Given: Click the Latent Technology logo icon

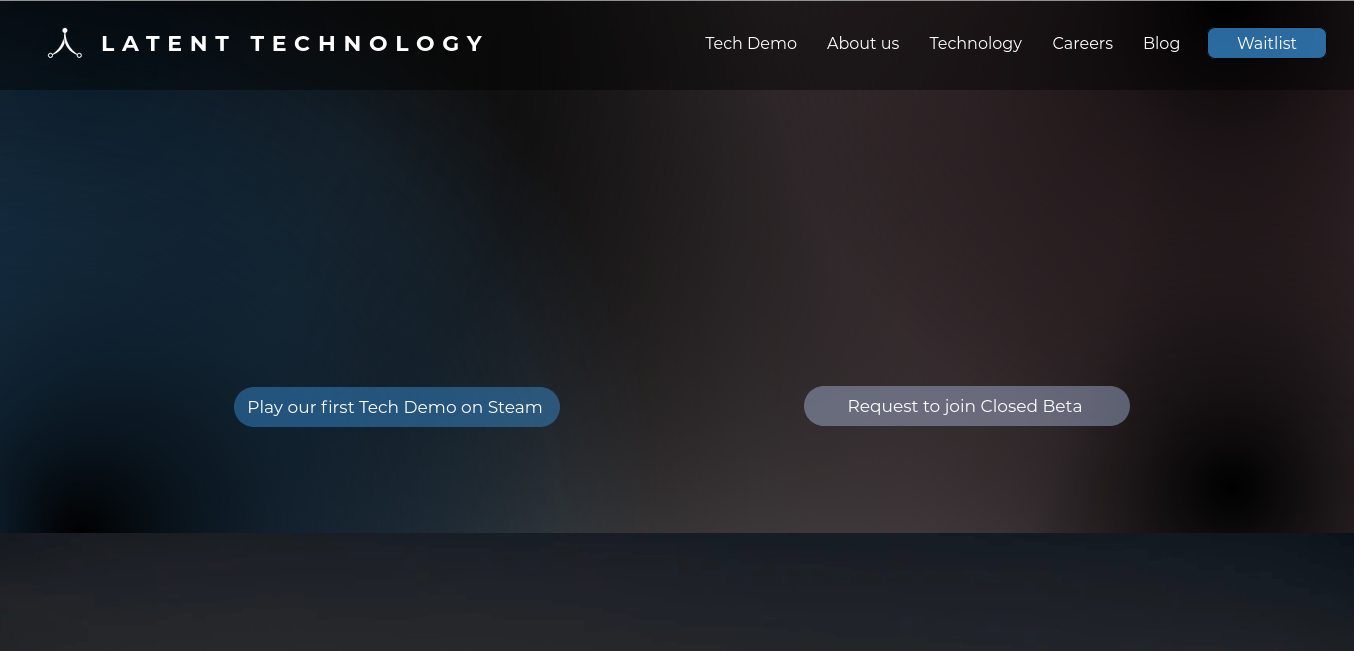Looking at the screenshot, I should click(65, 43).
